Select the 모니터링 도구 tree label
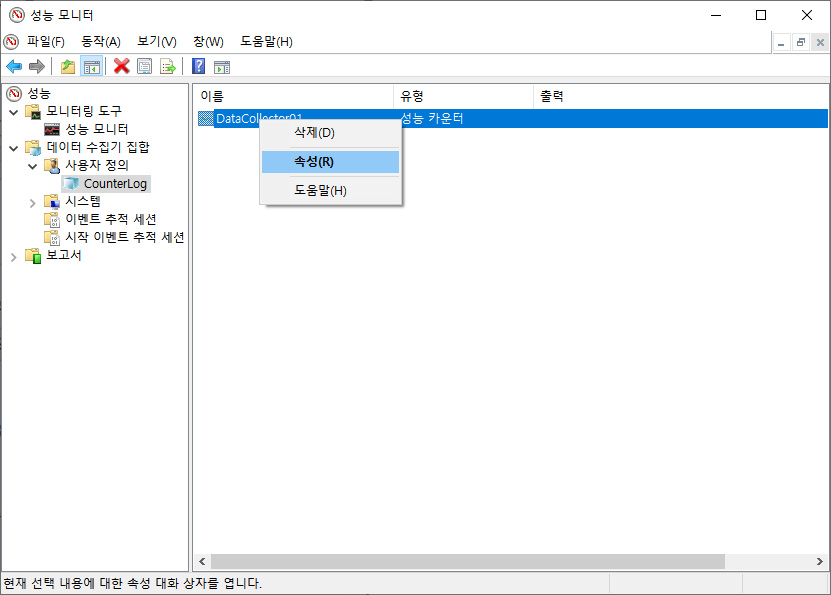Image resolution: width=831 pixels, height=595 pixels. coord(84,111)
